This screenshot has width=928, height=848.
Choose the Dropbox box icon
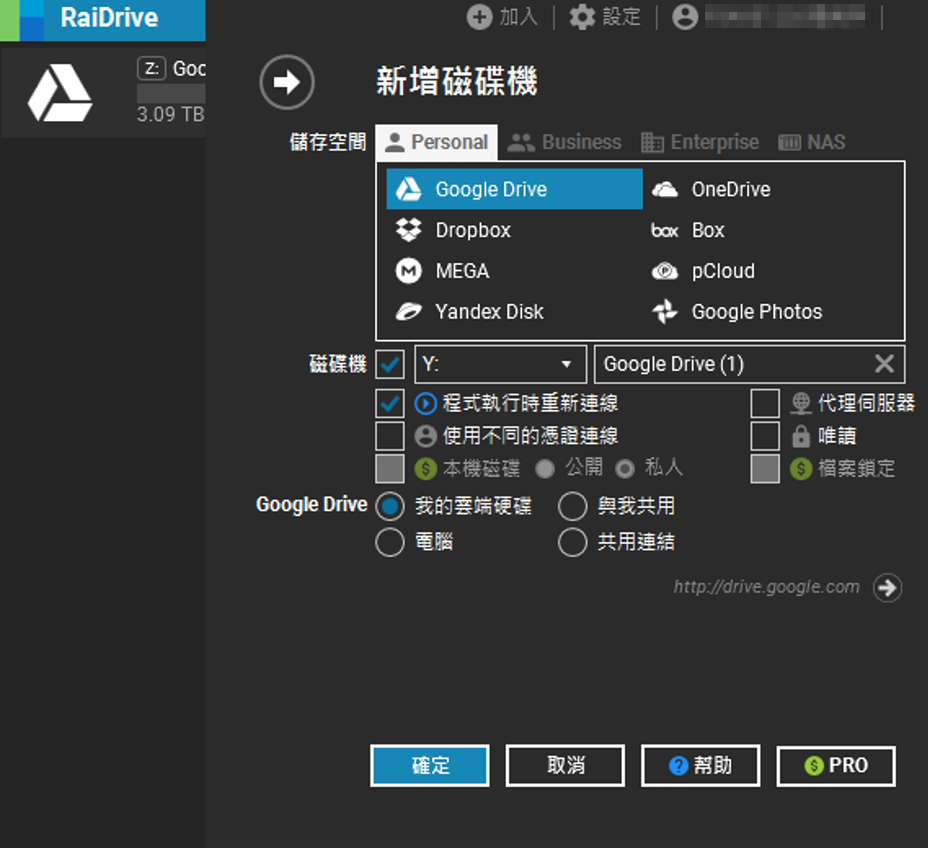pos(408,230)
